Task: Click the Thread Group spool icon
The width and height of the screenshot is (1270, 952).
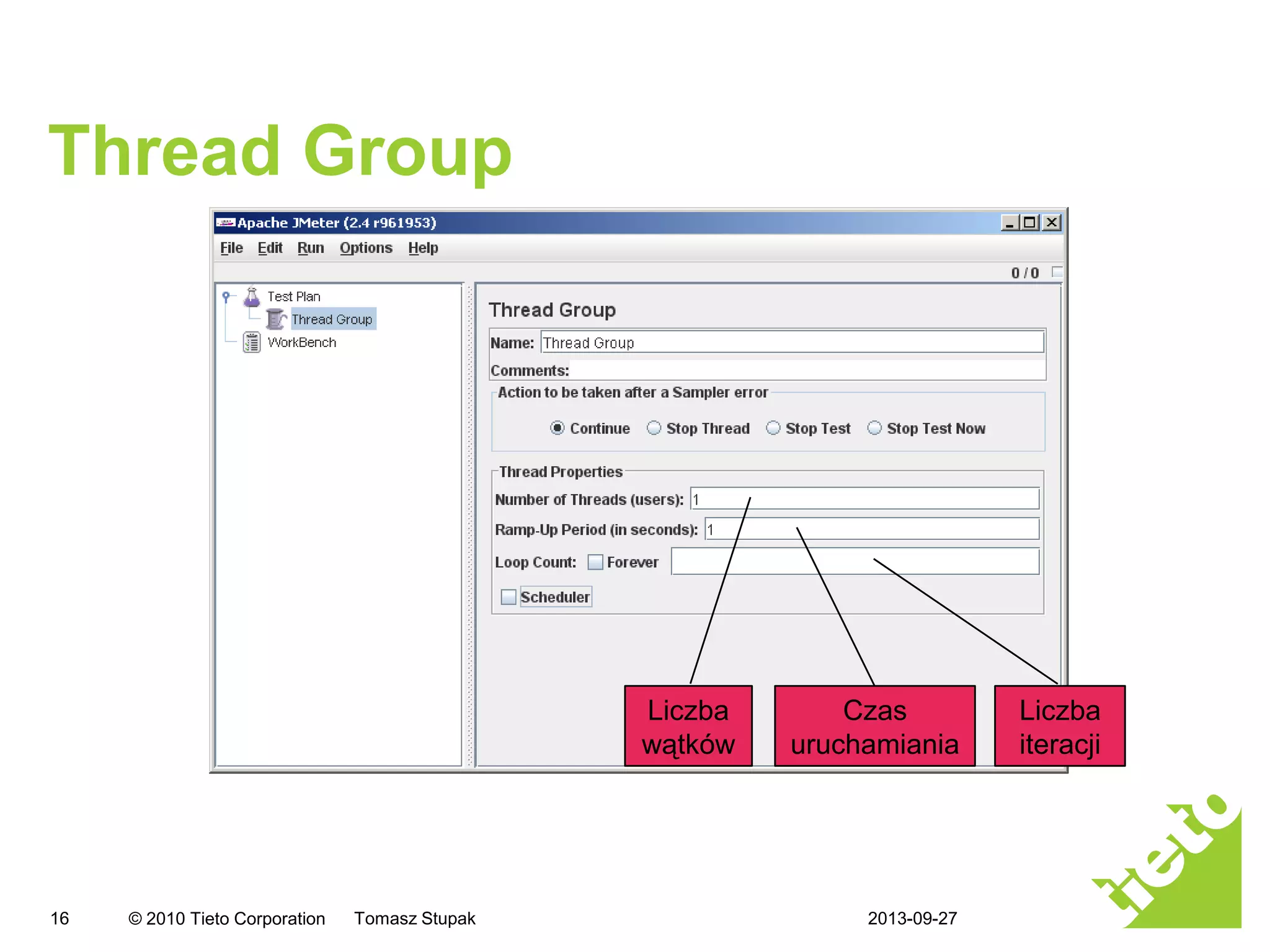Action: click(x=276, y=319)
